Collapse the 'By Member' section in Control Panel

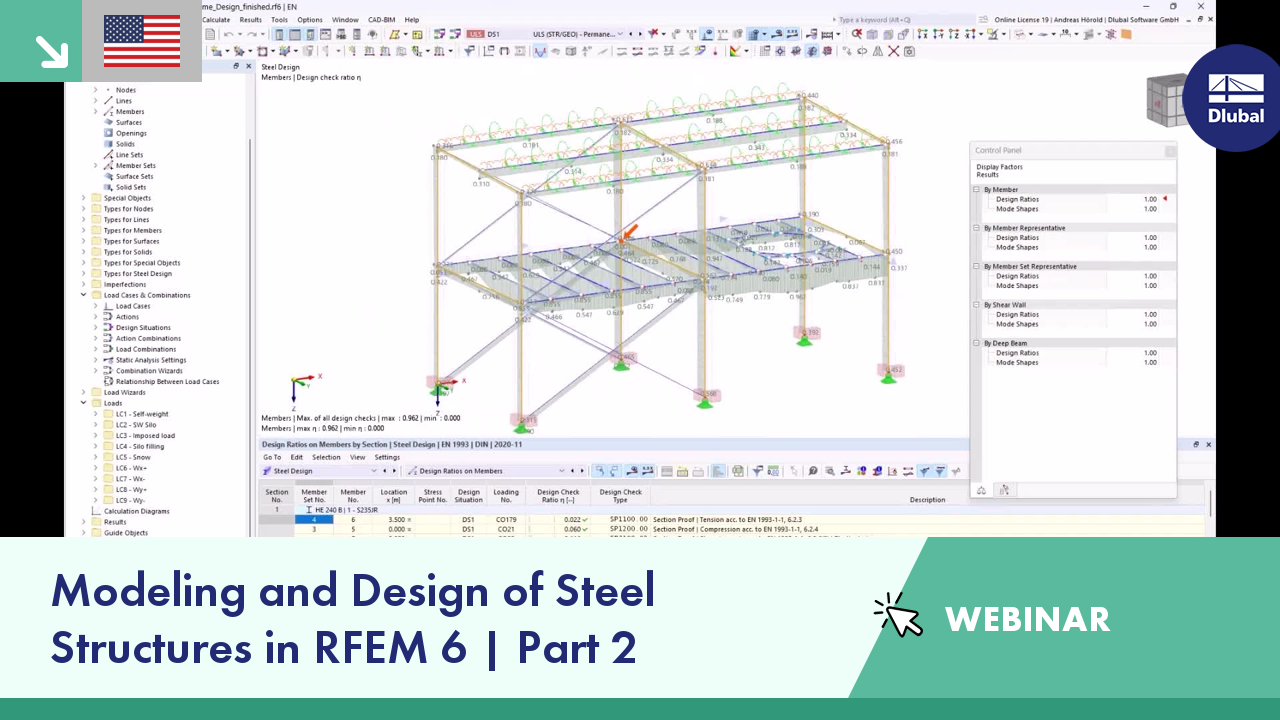tap(976, 189)
